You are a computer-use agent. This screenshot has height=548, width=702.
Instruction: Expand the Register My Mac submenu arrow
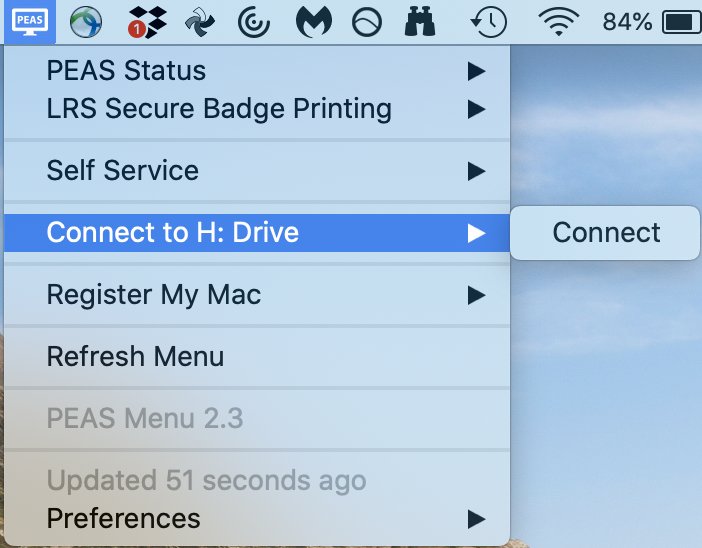coord(476,295)
